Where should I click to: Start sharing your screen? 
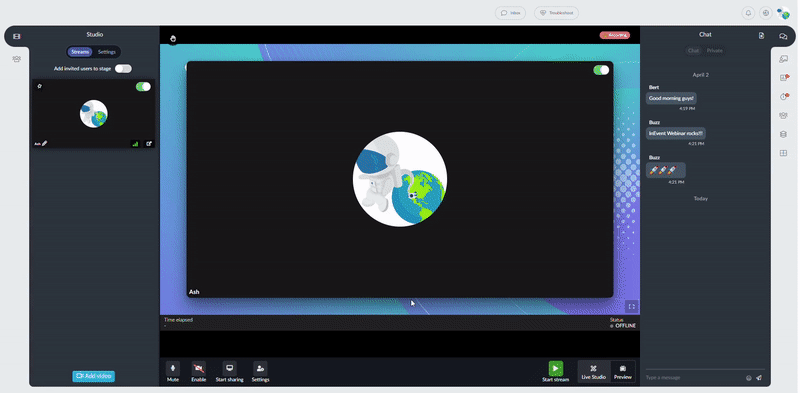pyautogui.click(x=230, y=372)
